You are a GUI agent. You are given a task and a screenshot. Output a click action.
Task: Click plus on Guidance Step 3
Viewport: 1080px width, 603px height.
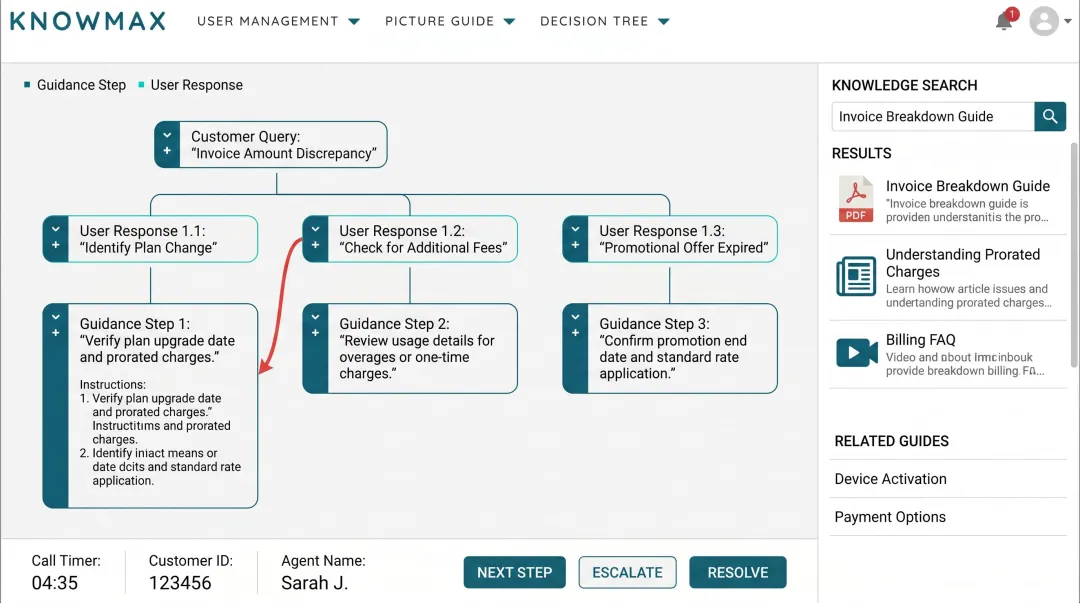coord(575,333)
